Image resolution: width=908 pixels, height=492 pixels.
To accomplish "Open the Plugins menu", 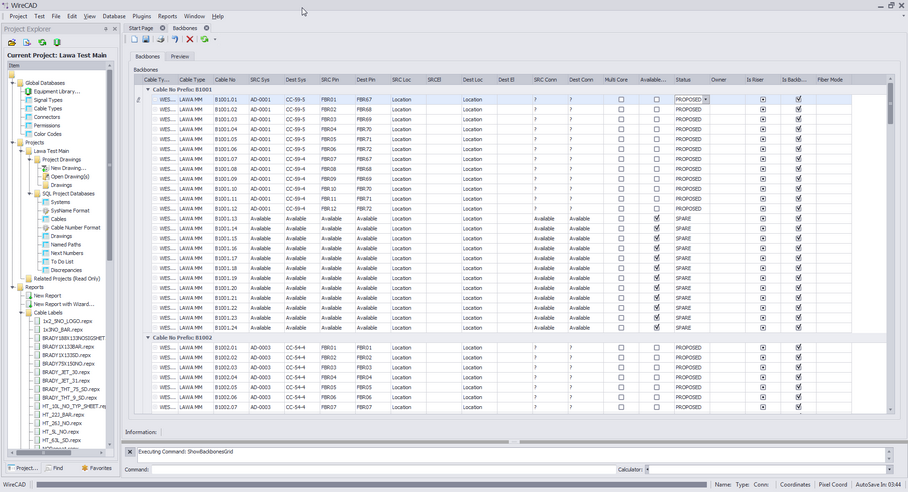I will pos(141,16).
